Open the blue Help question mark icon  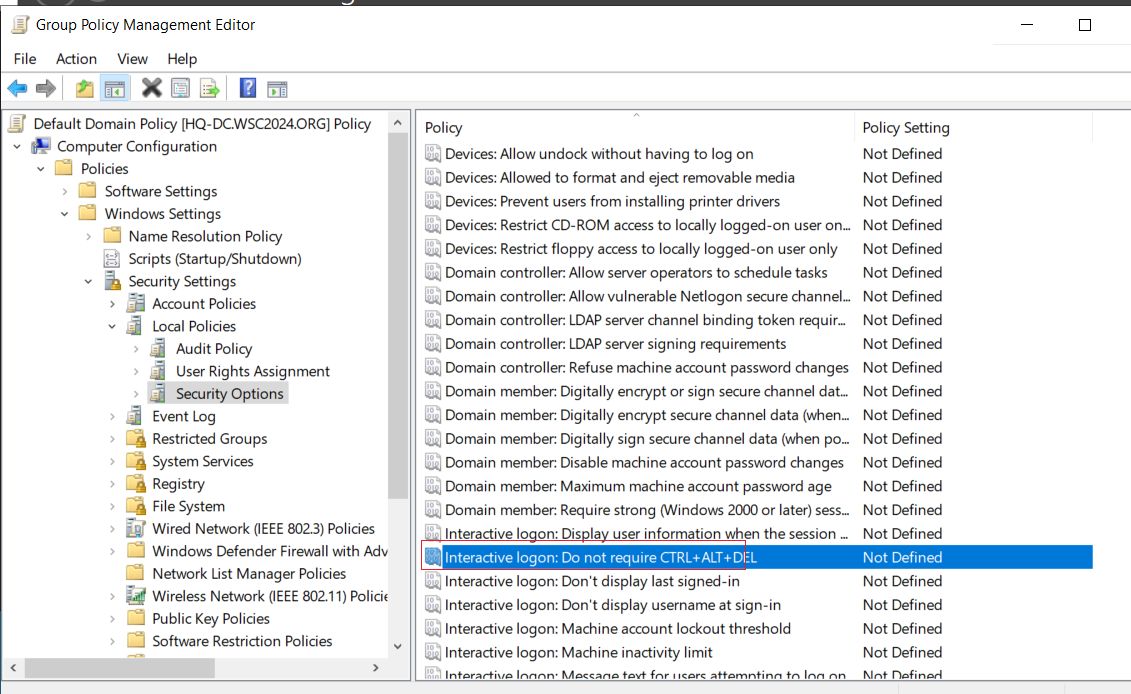[x=247, y=88]
